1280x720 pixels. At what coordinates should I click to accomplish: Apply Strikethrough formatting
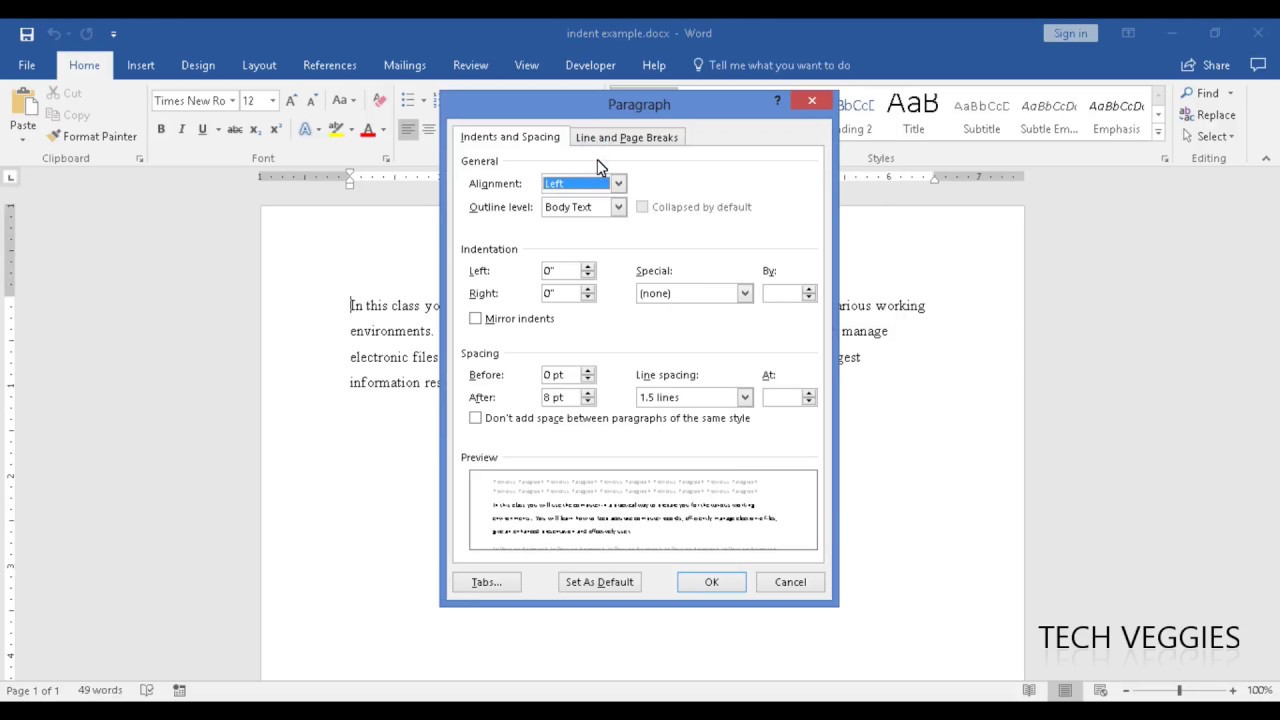(235, 130)
